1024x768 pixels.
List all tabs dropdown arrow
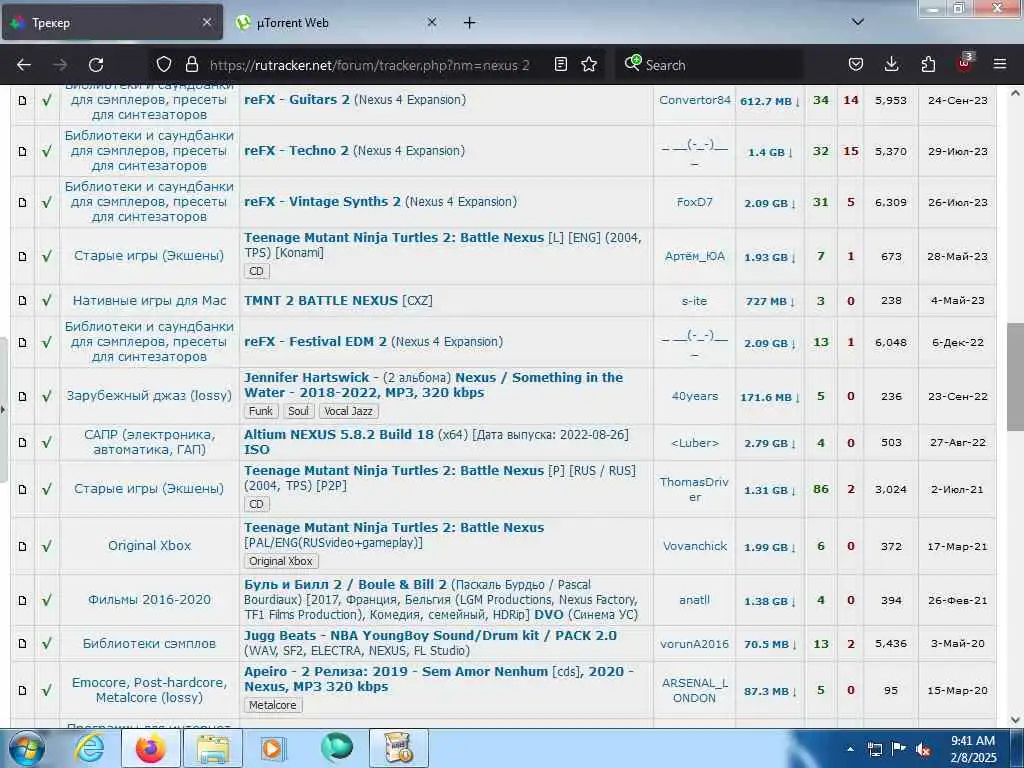pyautogui.click(x=858, y=22)
